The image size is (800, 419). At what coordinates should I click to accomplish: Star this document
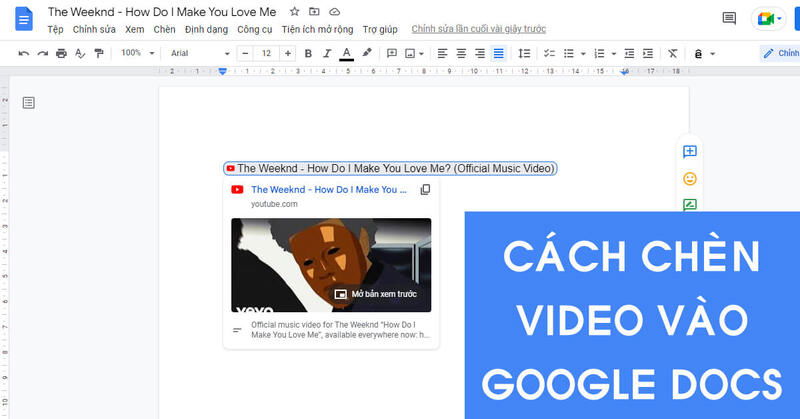click(294, 12)
